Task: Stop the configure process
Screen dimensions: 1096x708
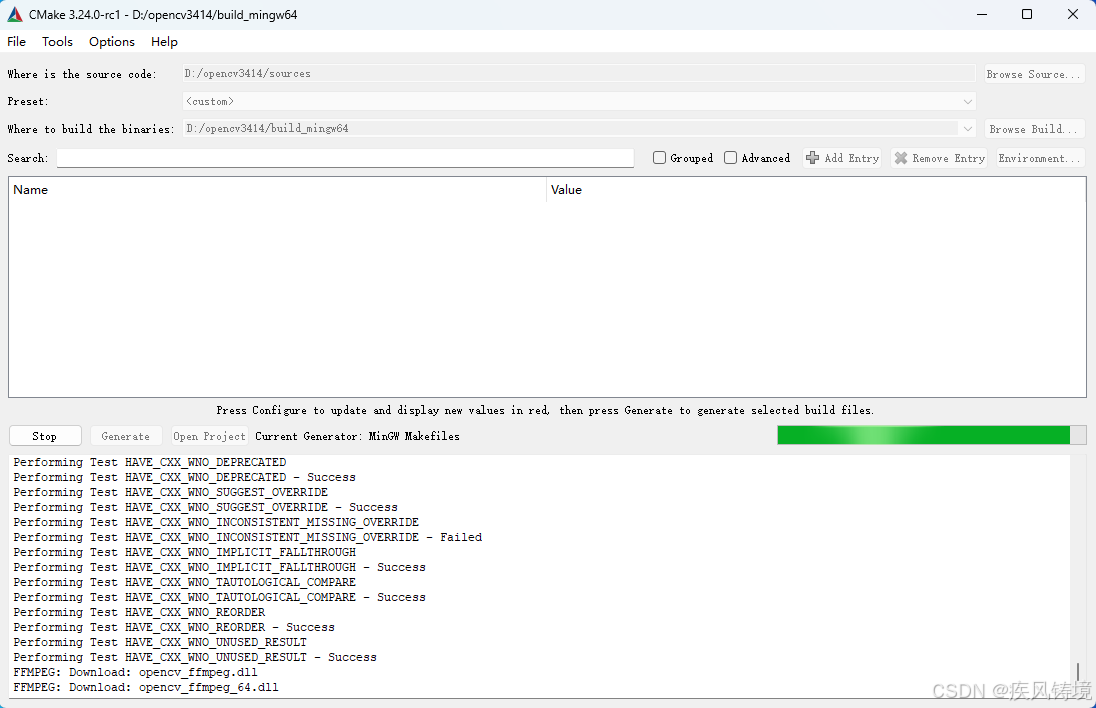Action: 45,436
